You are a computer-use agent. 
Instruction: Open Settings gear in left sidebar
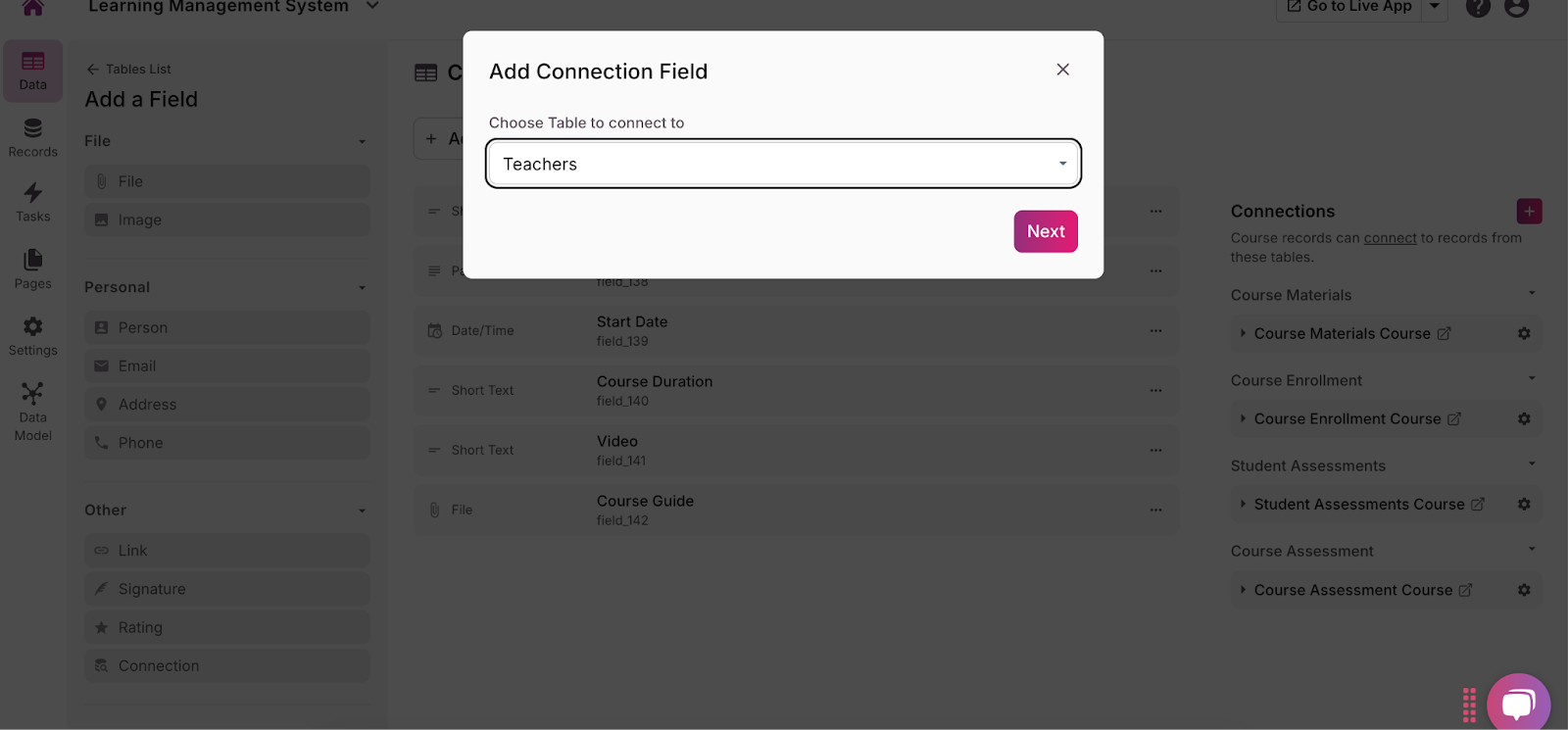[32, 336]
